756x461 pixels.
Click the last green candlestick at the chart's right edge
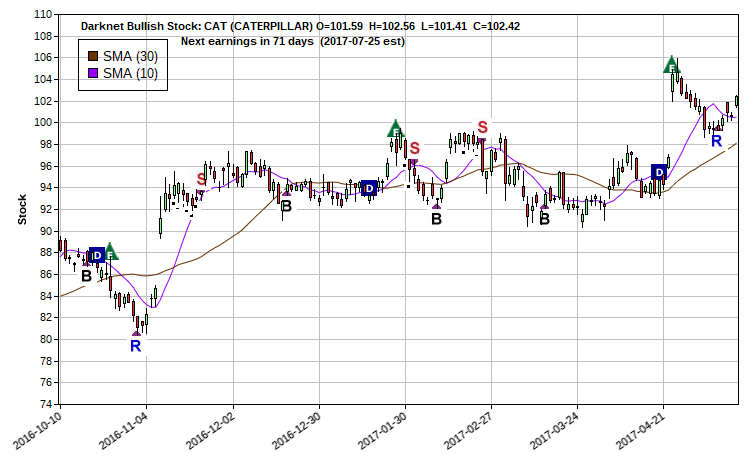tap(736, 101)
